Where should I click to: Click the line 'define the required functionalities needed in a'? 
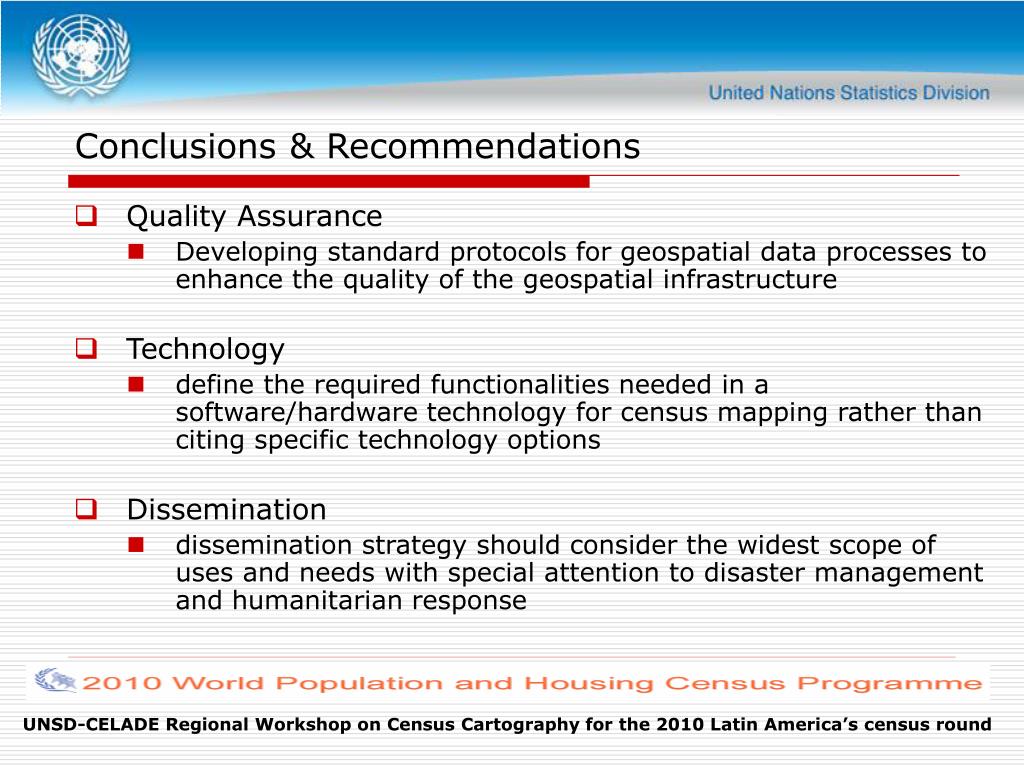point(472,385)
